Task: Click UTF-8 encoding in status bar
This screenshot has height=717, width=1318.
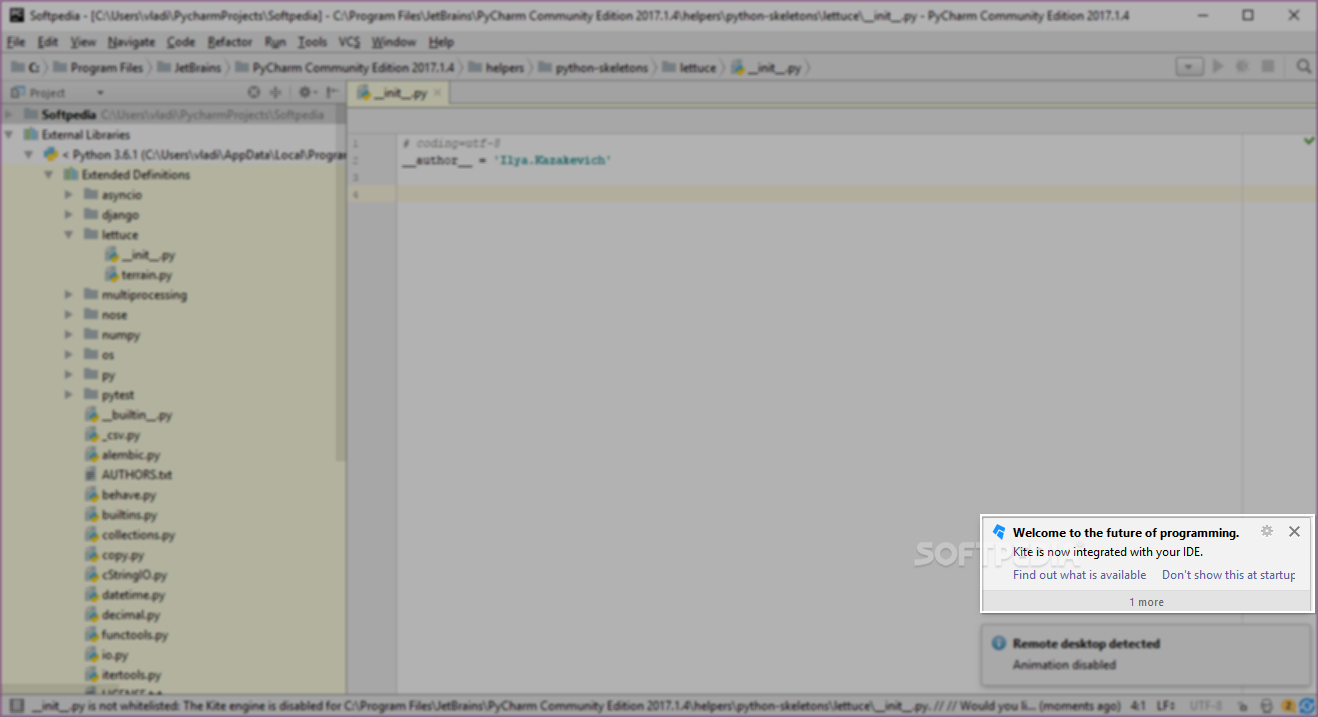Action: point(1206,706)
